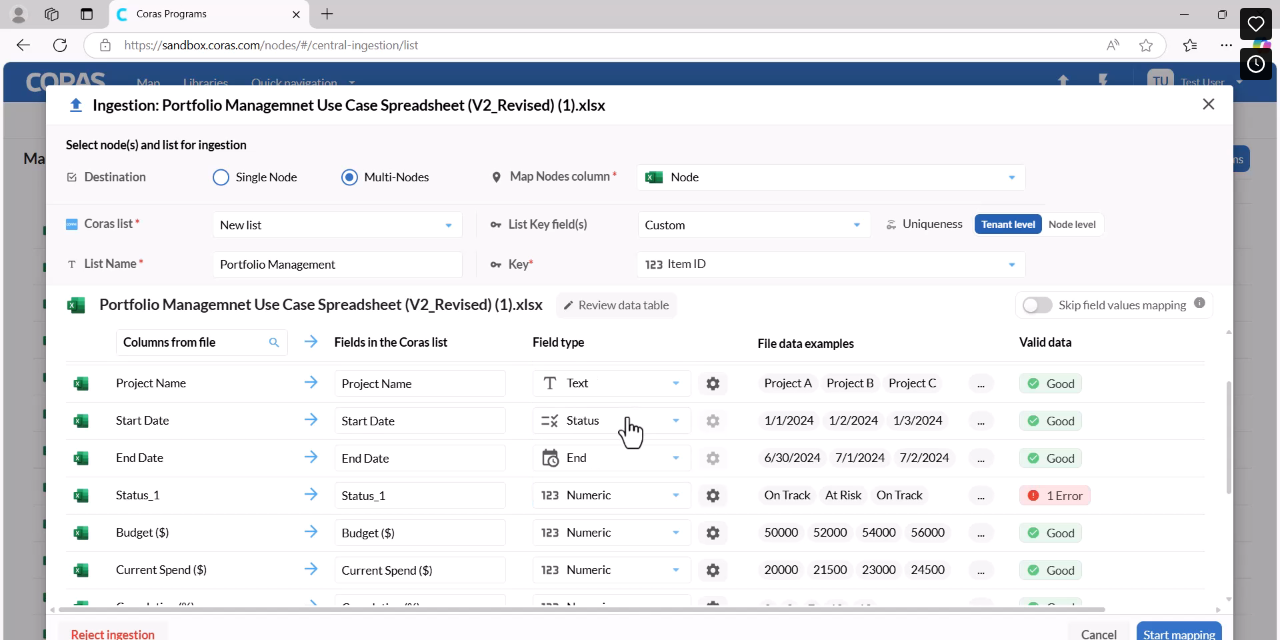Viewport: 1280px width, 640px height.
Task: Click info icon beside Skip field values mapping
Action: 1199,303
